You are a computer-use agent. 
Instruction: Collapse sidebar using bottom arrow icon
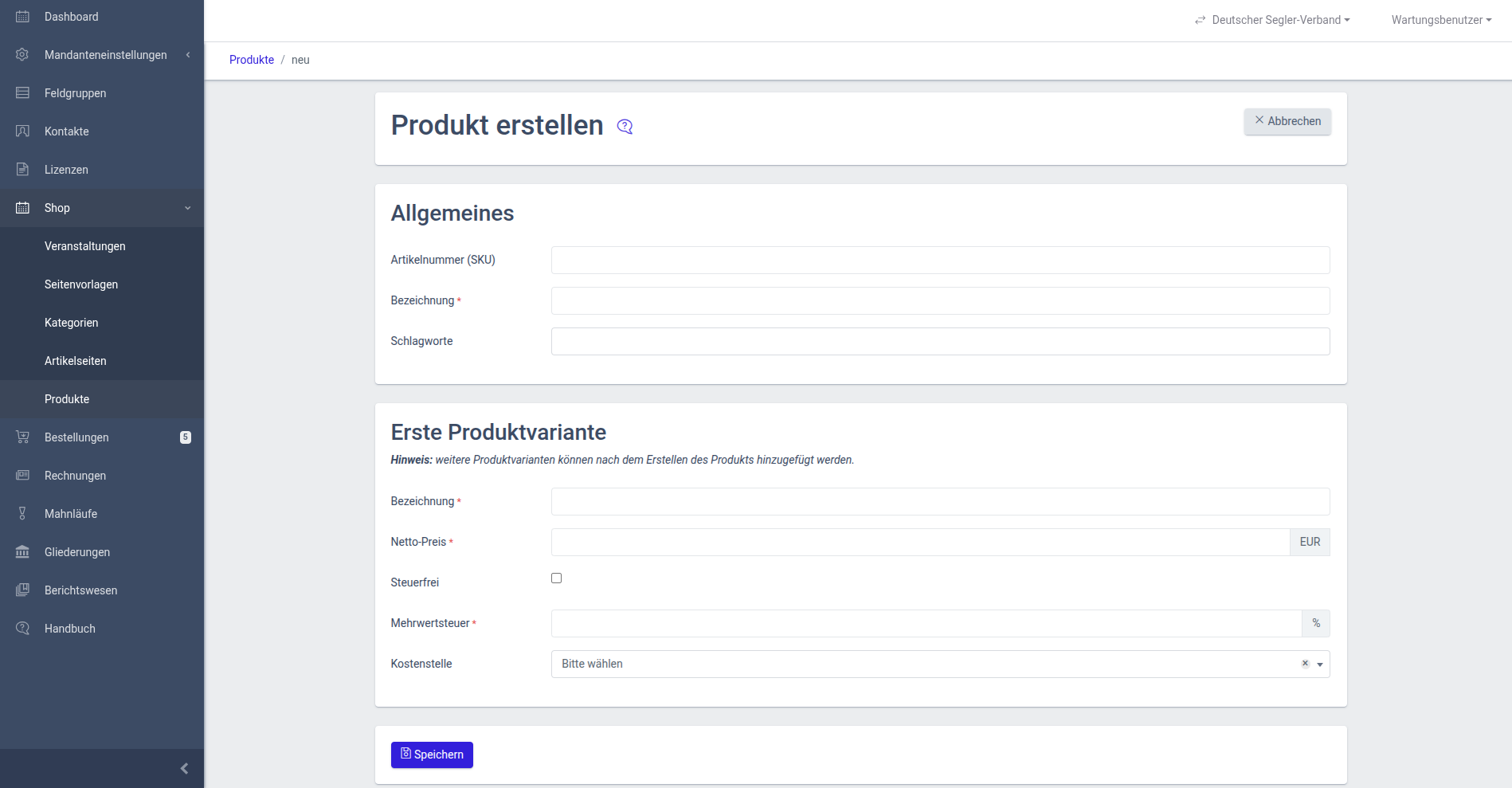(184, 769)
